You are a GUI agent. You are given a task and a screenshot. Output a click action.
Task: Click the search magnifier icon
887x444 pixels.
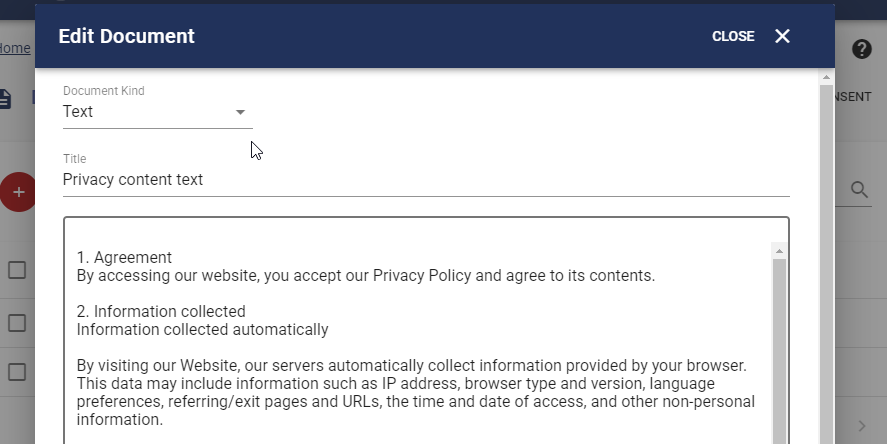859,190
